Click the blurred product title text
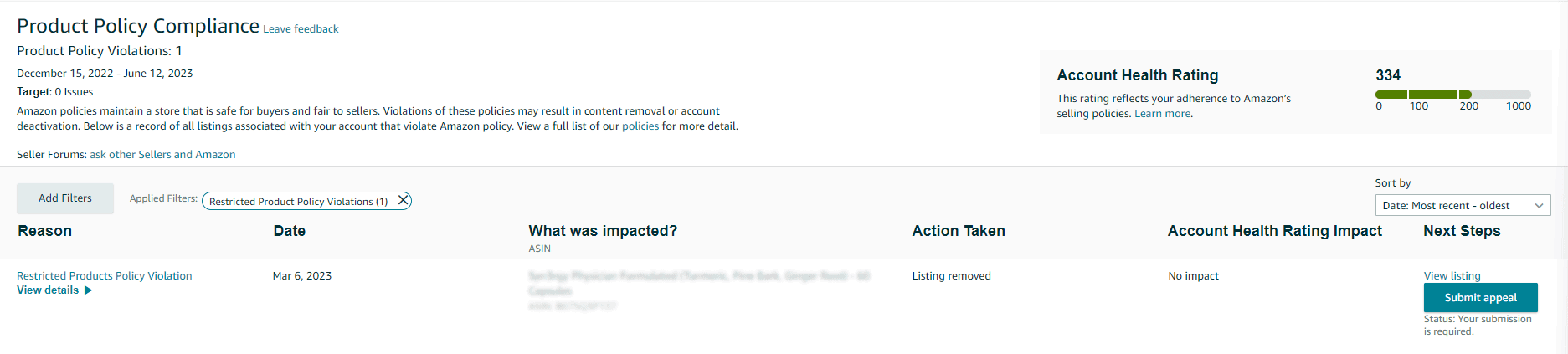 [x=699, y=283]
